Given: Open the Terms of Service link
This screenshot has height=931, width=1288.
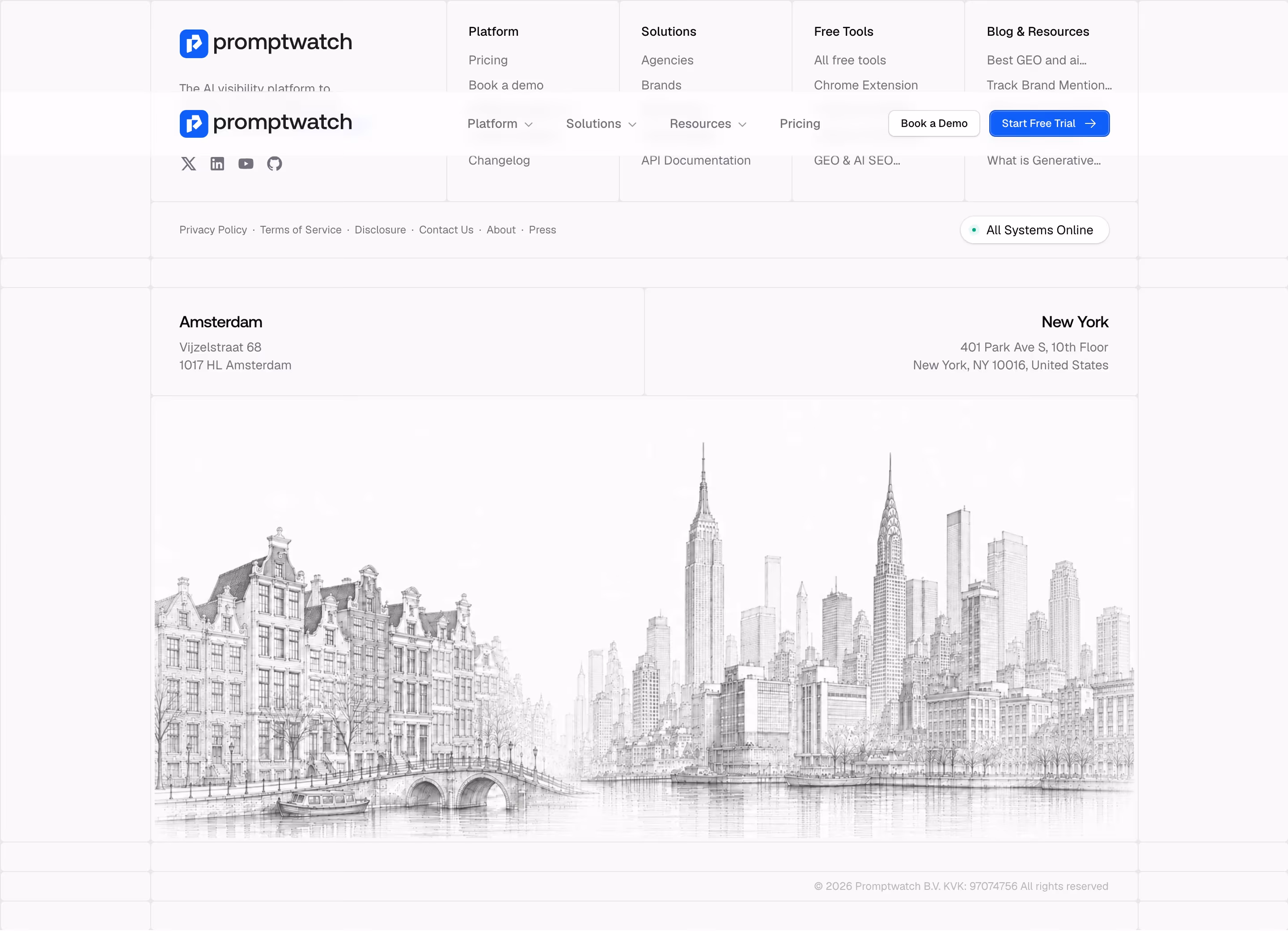Looking at the screenshot, I should pos(301,230).
